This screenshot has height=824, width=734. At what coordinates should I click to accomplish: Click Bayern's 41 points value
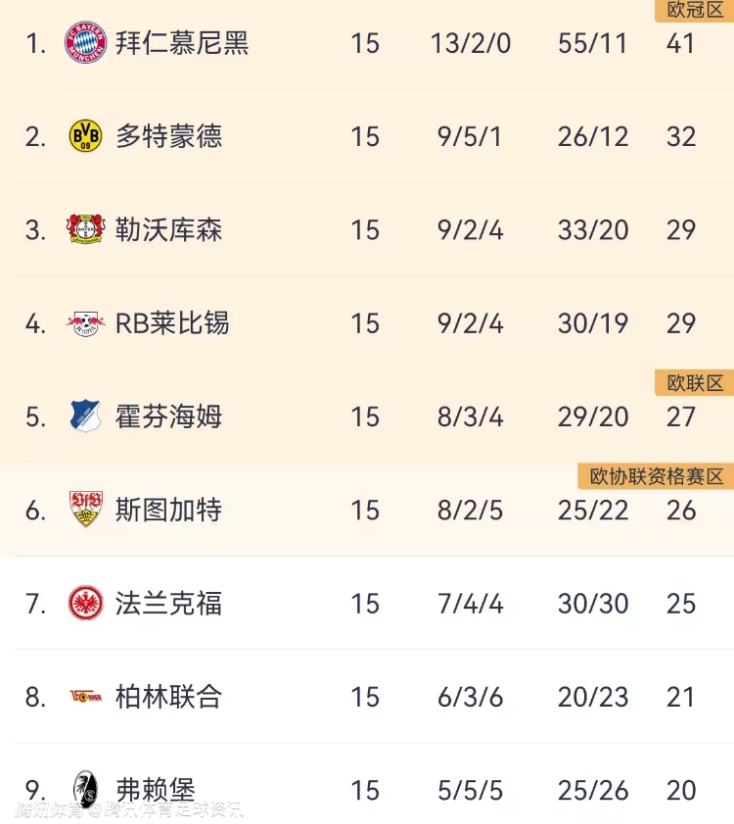681,43
